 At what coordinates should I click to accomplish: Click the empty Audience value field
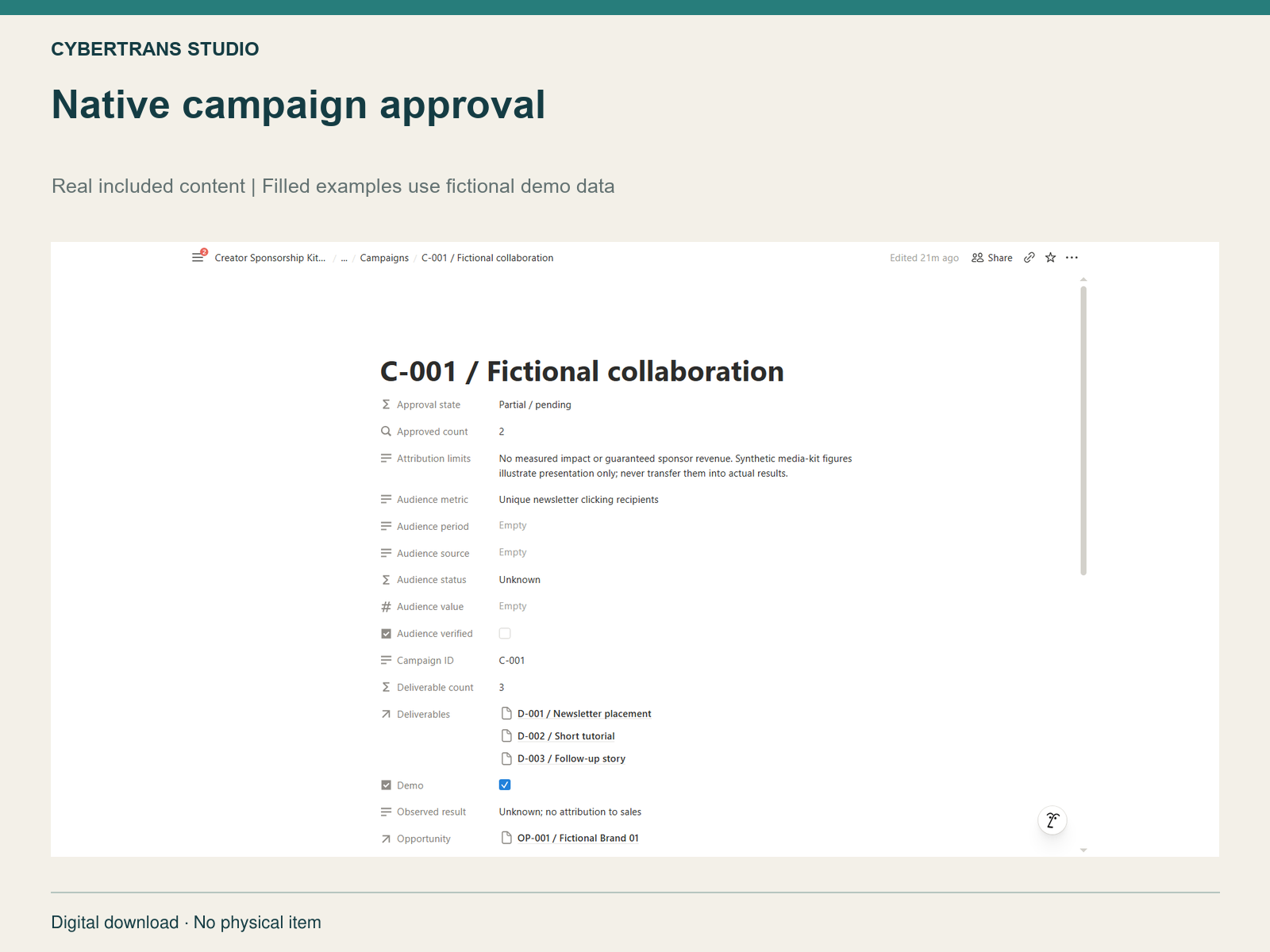tap(513, 606)
